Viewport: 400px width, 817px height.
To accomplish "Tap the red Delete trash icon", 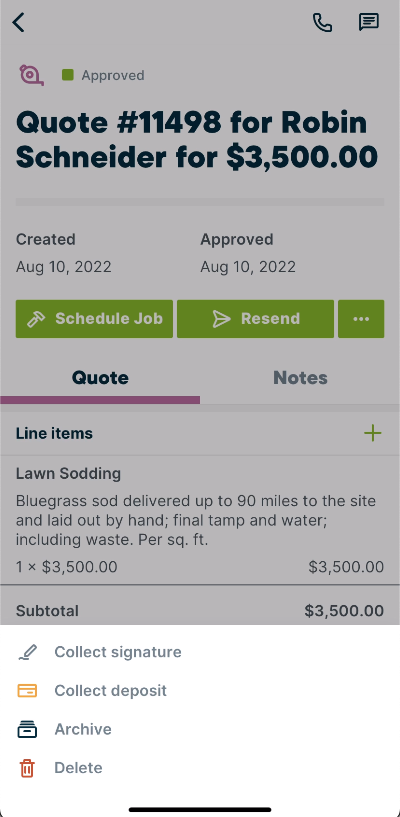I will 27,768.
